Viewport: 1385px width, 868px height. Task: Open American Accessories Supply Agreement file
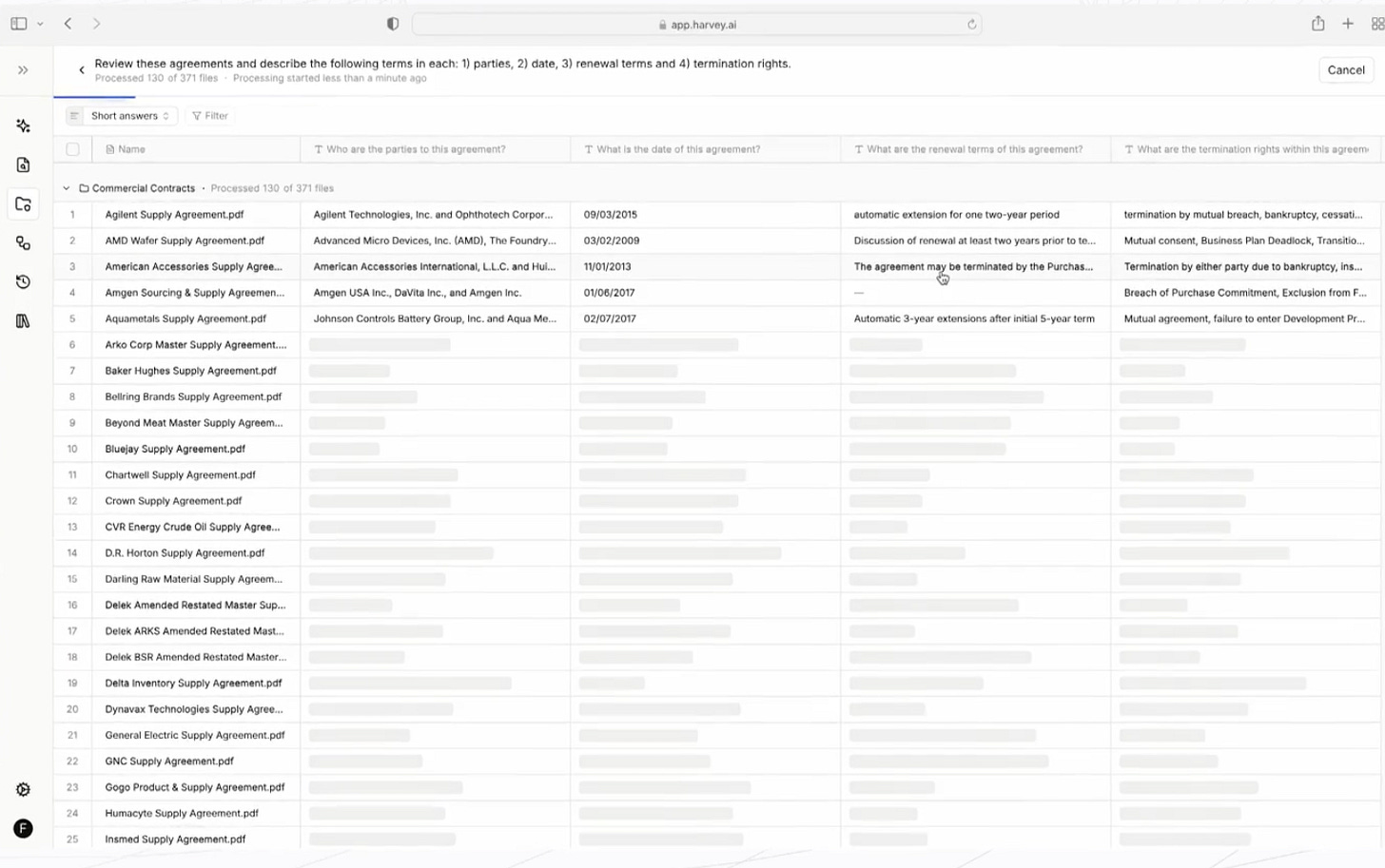tap(193, 267)
